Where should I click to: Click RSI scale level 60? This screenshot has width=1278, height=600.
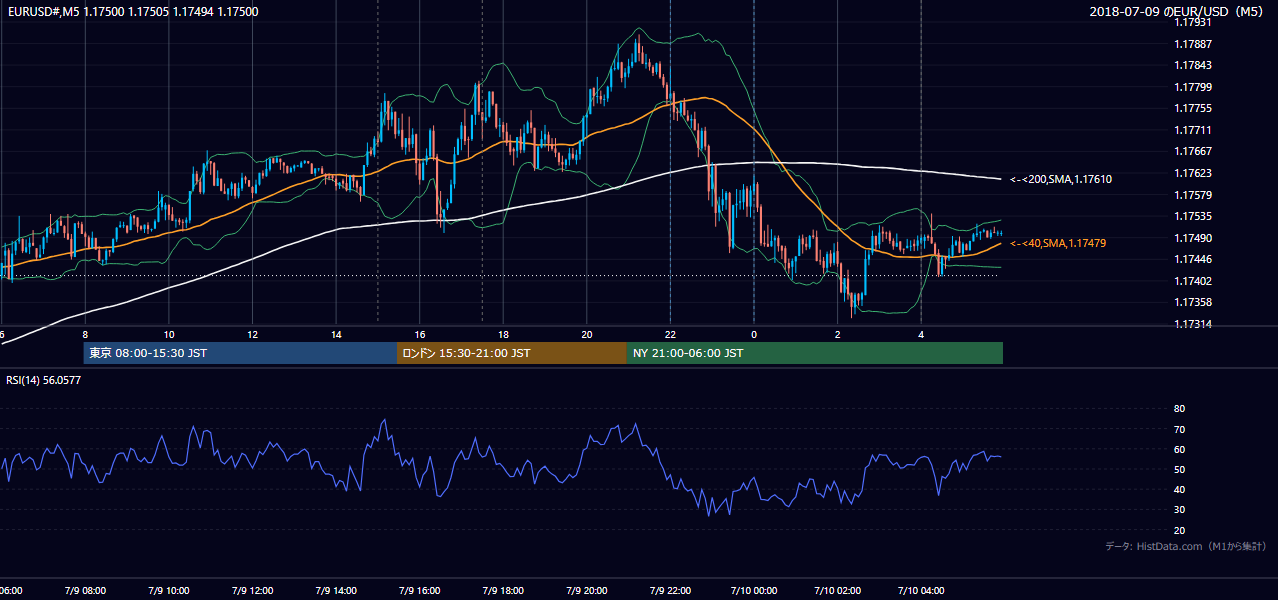point(1179,449)
